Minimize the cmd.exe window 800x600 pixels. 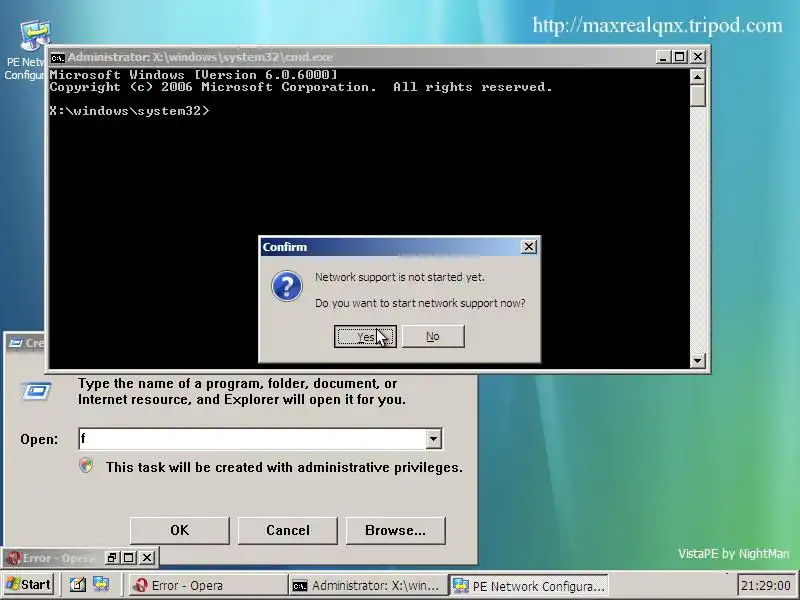(x=663, y=57)
